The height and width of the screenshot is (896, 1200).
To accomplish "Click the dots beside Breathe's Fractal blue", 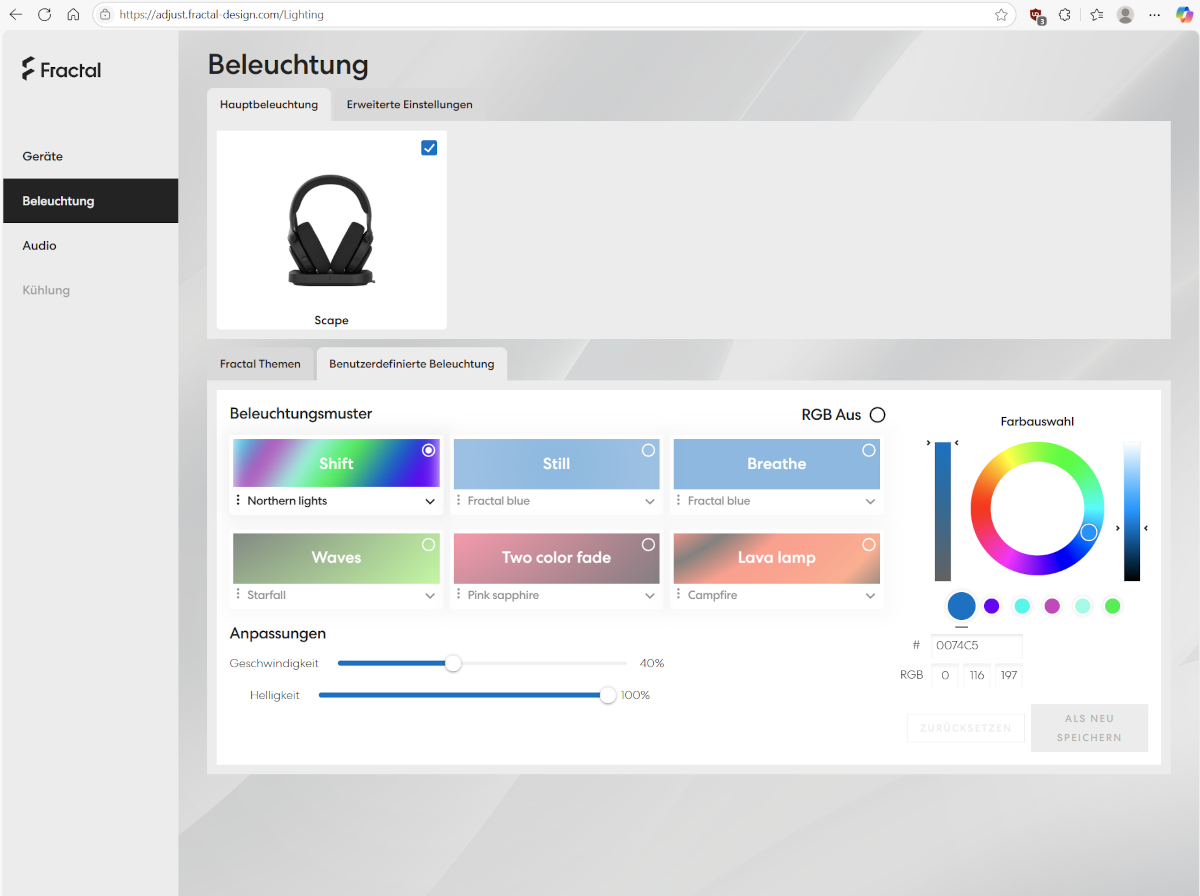I will click(x=678, y=500).
